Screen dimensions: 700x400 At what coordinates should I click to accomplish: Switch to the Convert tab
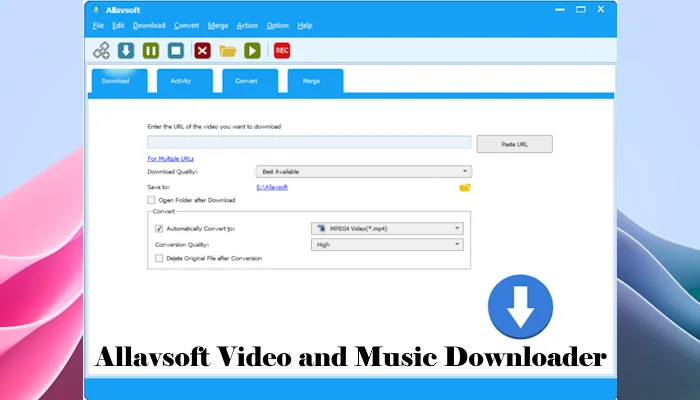click(x=250, y=81)
